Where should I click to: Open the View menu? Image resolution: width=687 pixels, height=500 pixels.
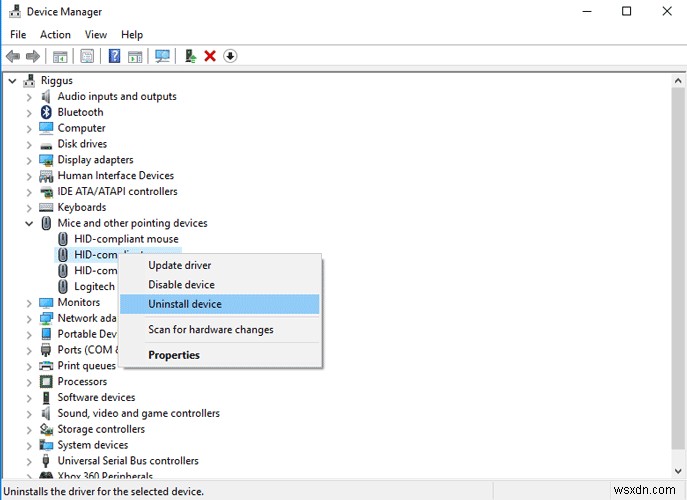click(x=96, y=35)
